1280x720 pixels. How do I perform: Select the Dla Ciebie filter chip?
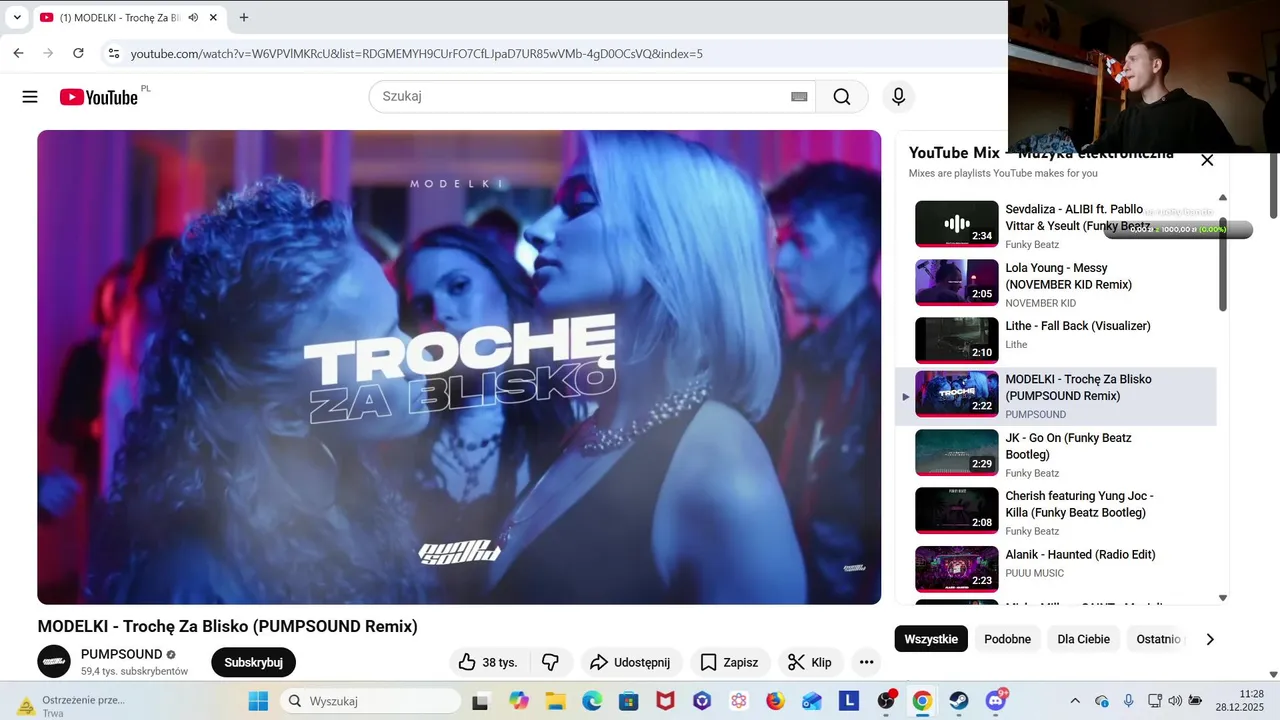click(x=1084, y=639)
